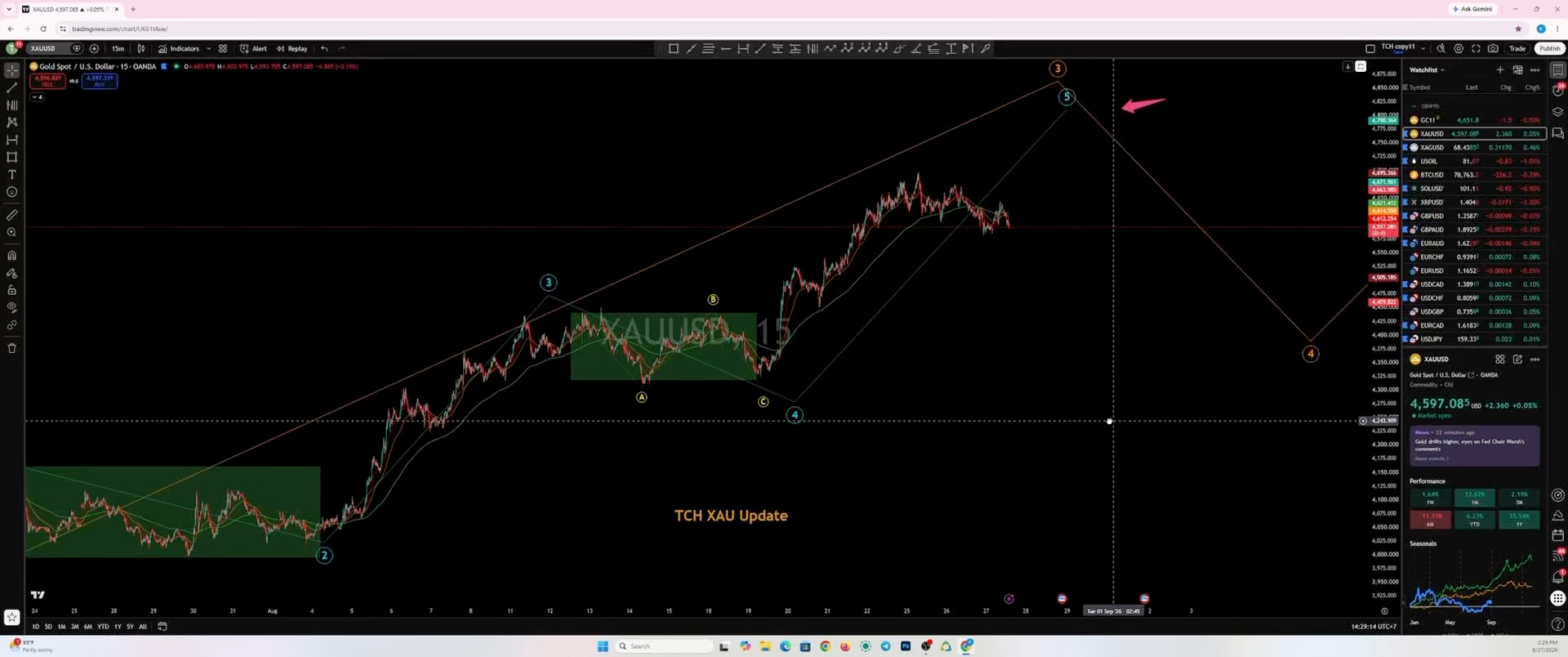
Task: Undo the last chart action
Action: (x=324, y=48)
